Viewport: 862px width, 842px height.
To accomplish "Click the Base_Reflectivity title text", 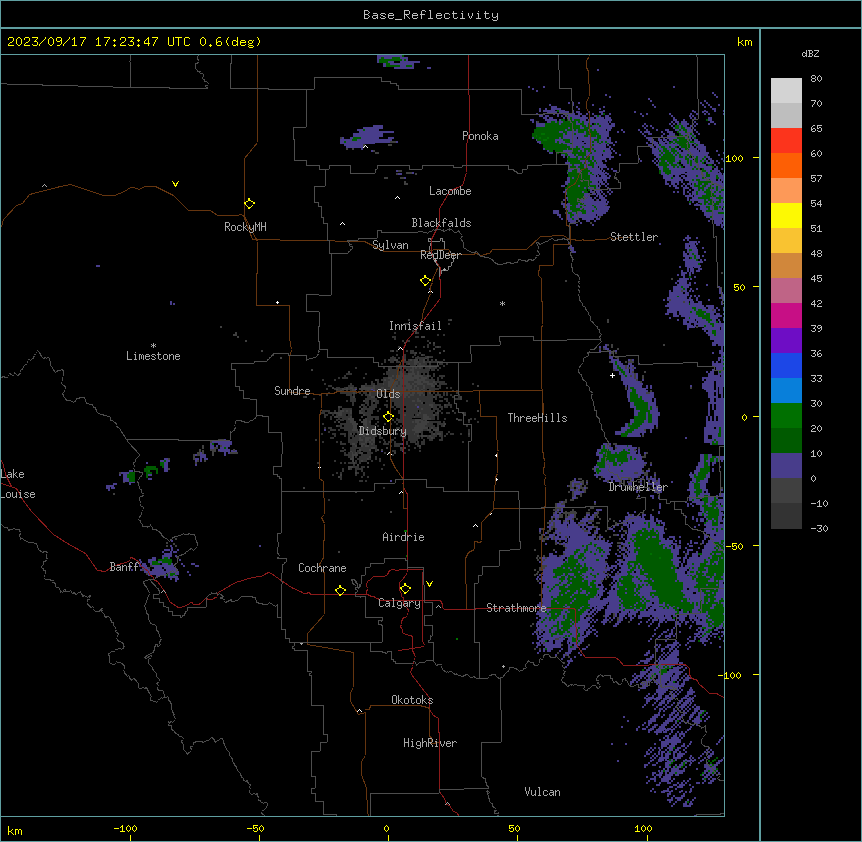I will coord(431,15).
